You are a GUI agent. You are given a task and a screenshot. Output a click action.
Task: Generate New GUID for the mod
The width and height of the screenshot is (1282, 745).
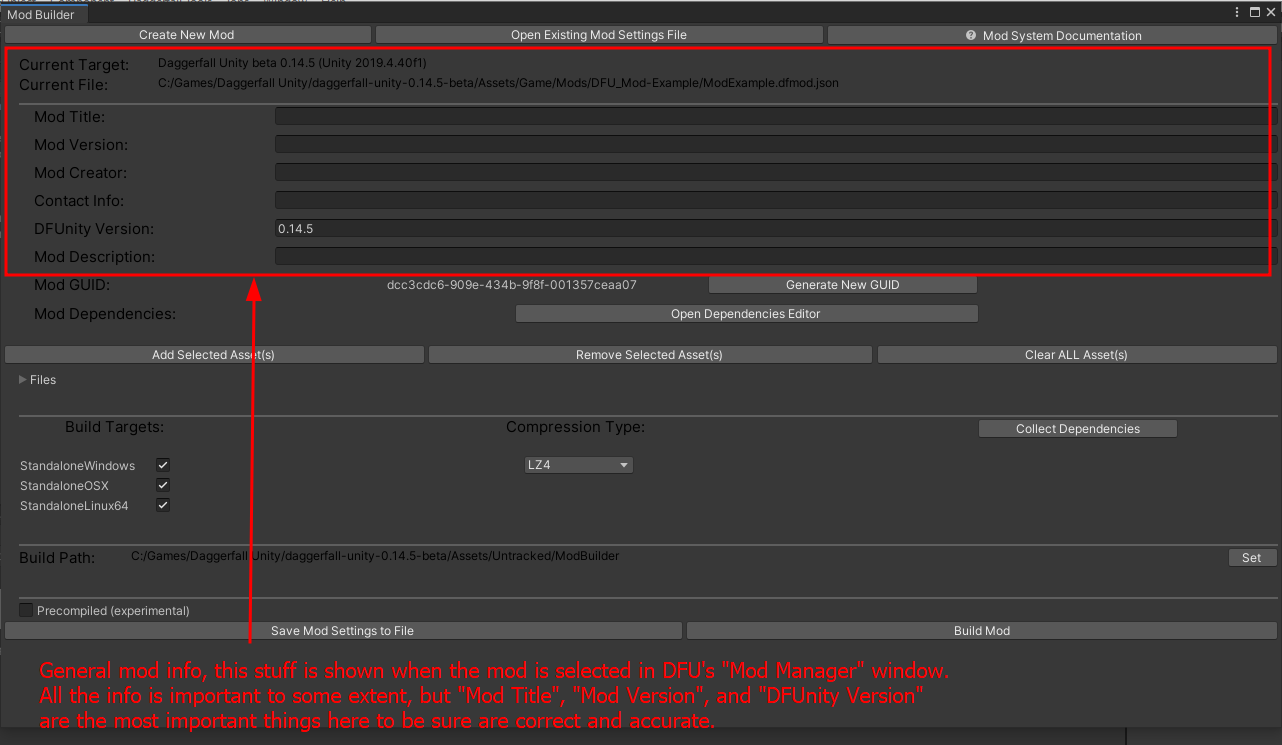(843, 285)
